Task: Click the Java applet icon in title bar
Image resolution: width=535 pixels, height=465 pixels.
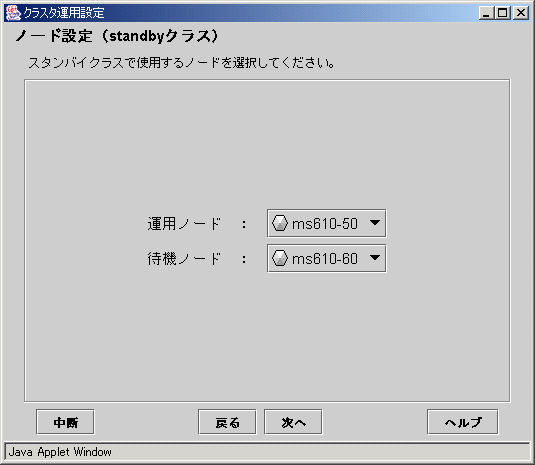Action: pos(13,13)
